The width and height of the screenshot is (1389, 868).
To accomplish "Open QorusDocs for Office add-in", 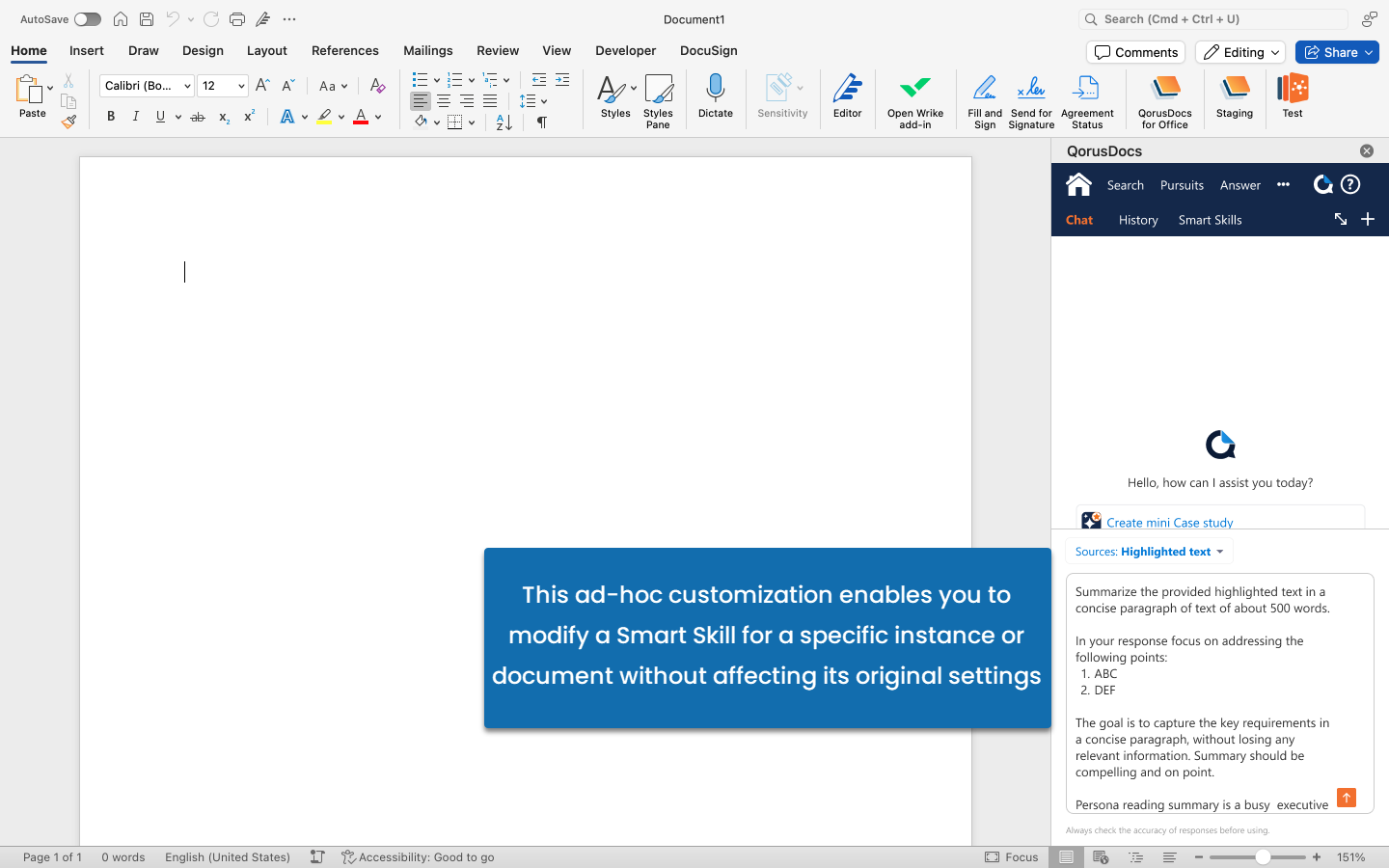I will pos(1165,100).
